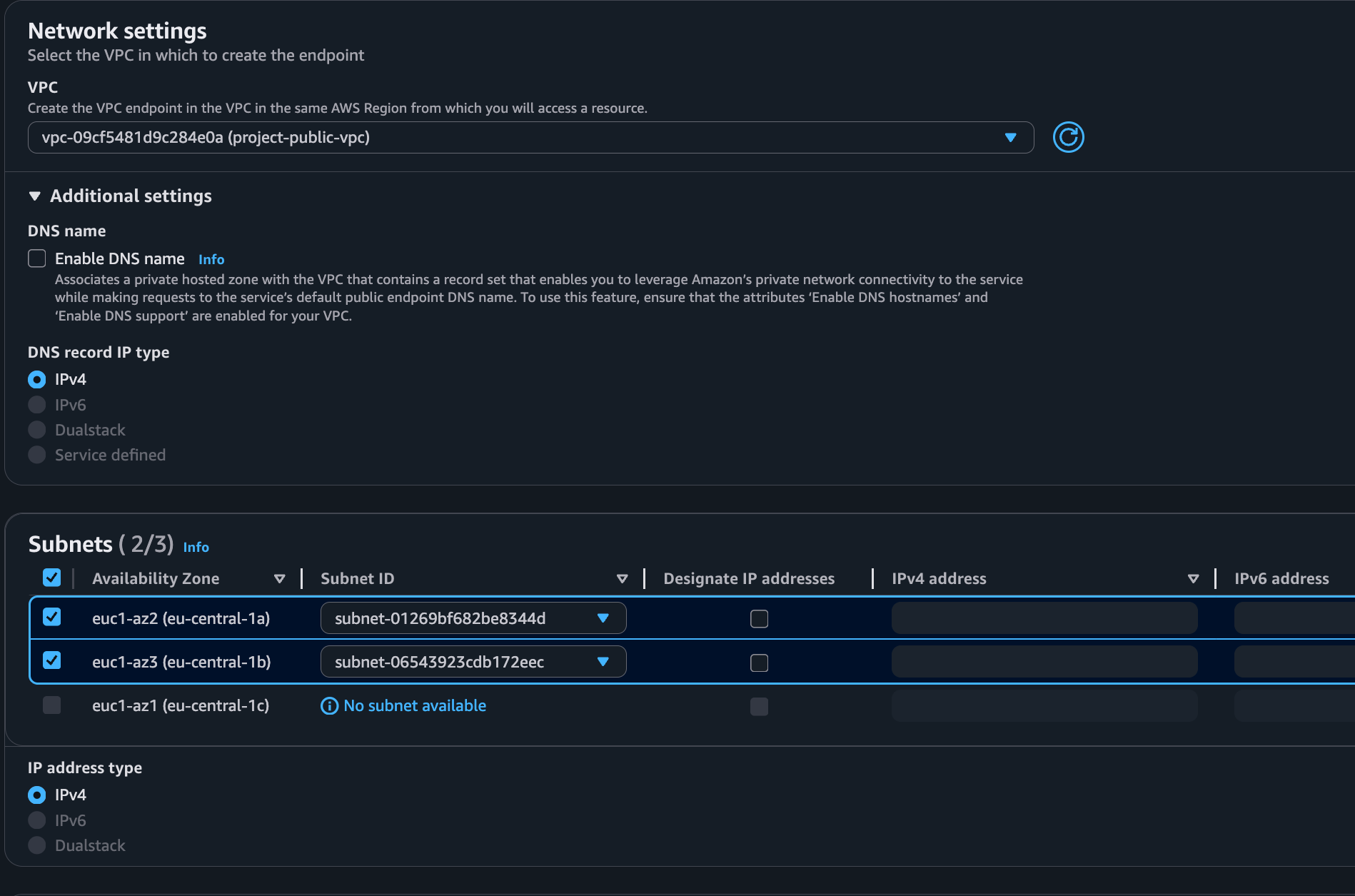Check the euc1-az1 subnet row
This screenshot has width=1355, height=896.
51,705
